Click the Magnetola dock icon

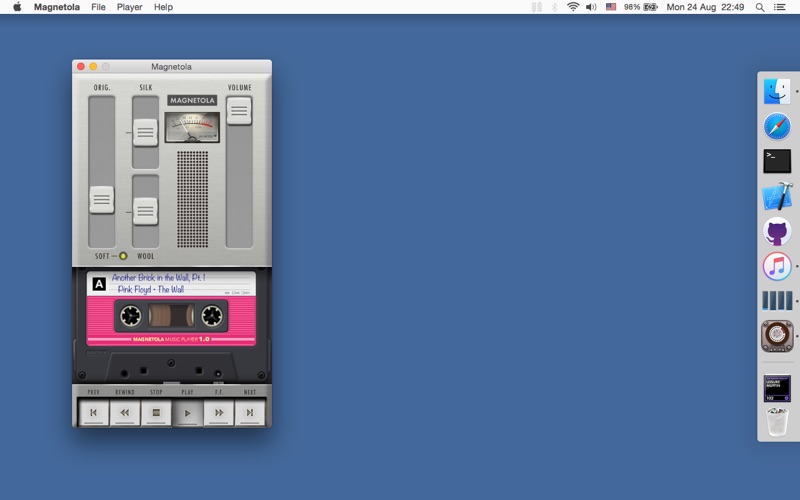777,336
